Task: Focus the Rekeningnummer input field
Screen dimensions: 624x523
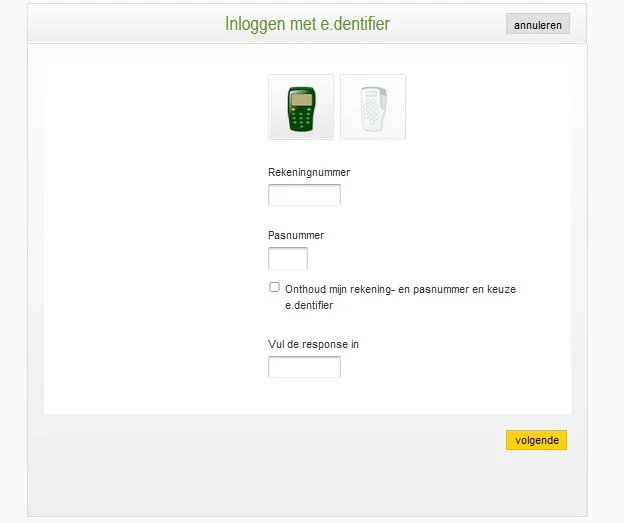Action: (x=304, y=195)
